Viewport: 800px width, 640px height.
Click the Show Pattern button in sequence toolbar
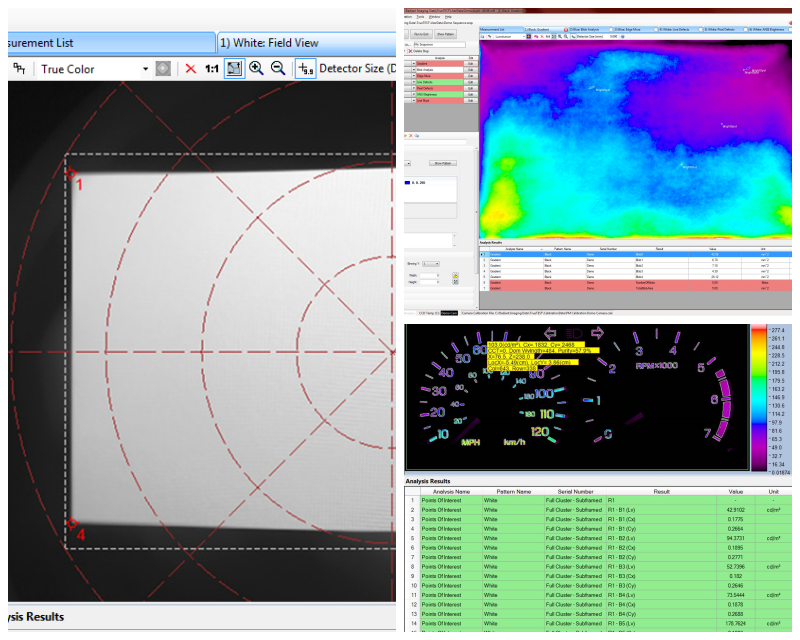tap(445, 34)
